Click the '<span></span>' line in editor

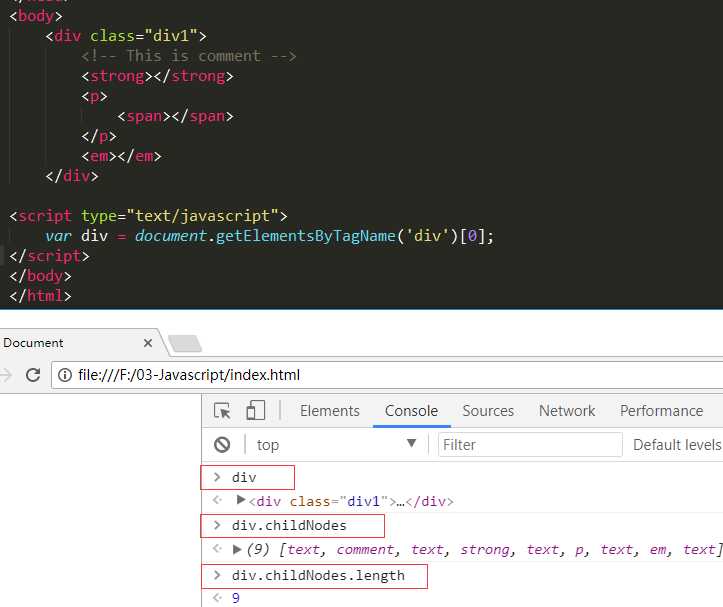175,116
